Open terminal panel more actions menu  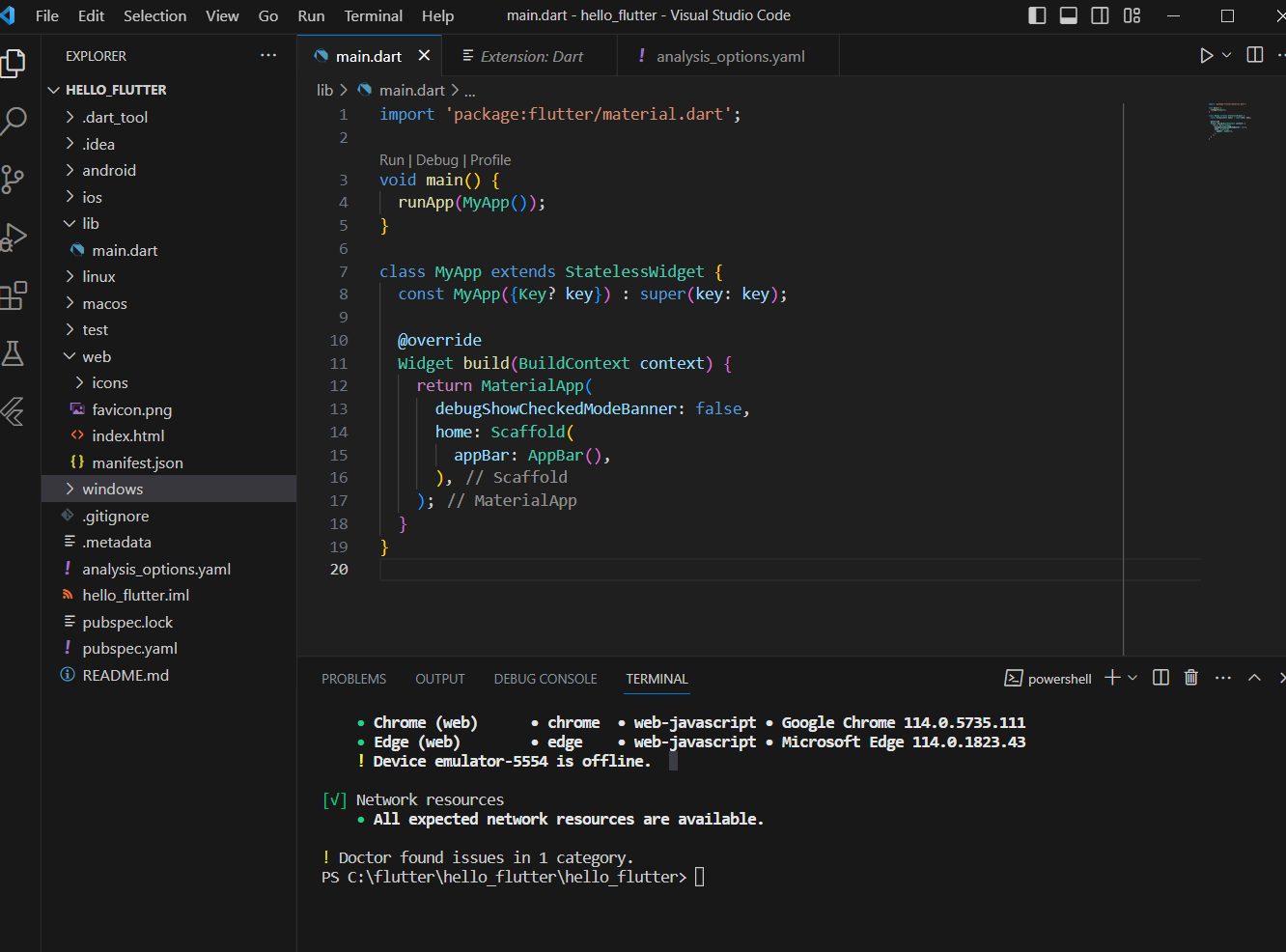point(1223,678)
